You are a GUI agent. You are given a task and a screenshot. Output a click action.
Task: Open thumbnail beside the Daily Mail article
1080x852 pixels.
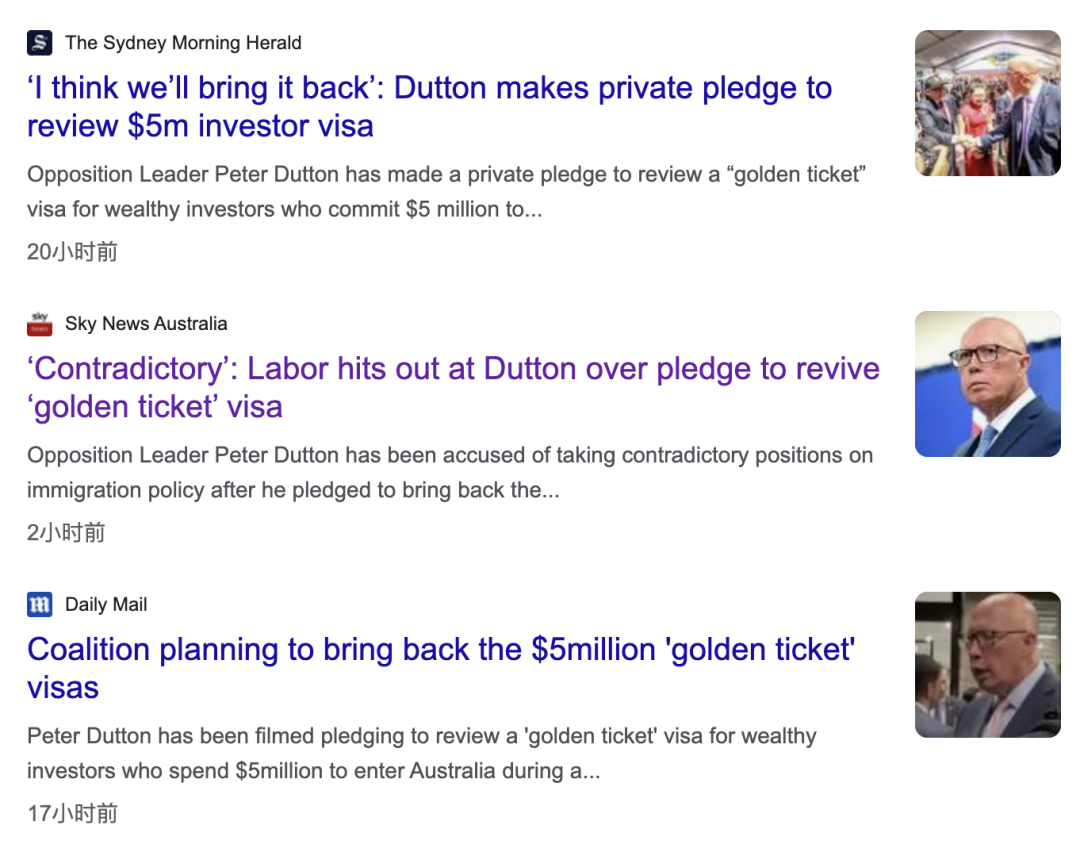point(987,665)
